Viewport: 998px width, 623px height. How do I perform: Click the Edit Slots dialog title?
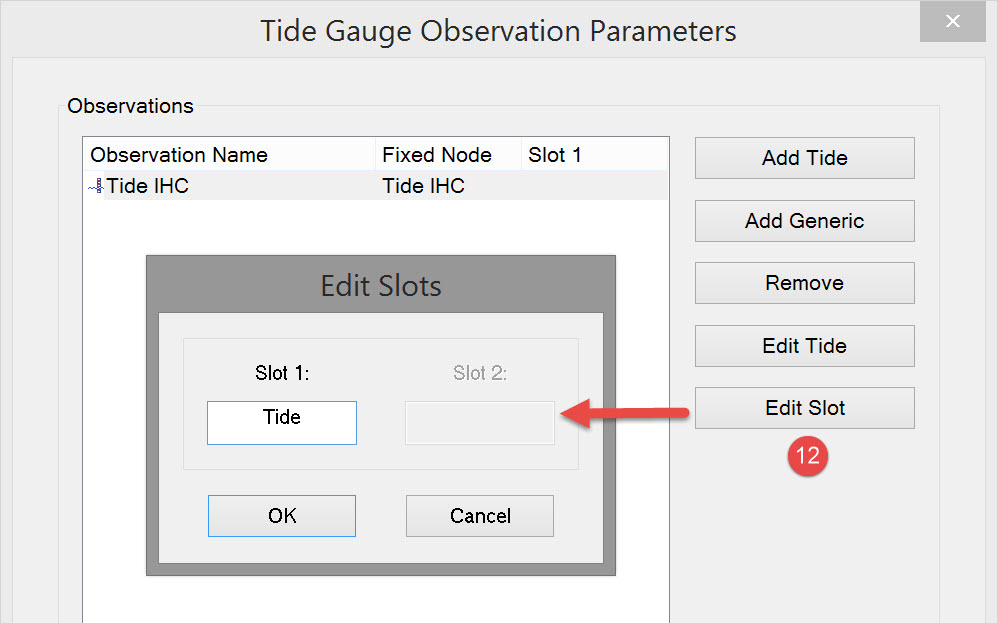coord(381,286)
